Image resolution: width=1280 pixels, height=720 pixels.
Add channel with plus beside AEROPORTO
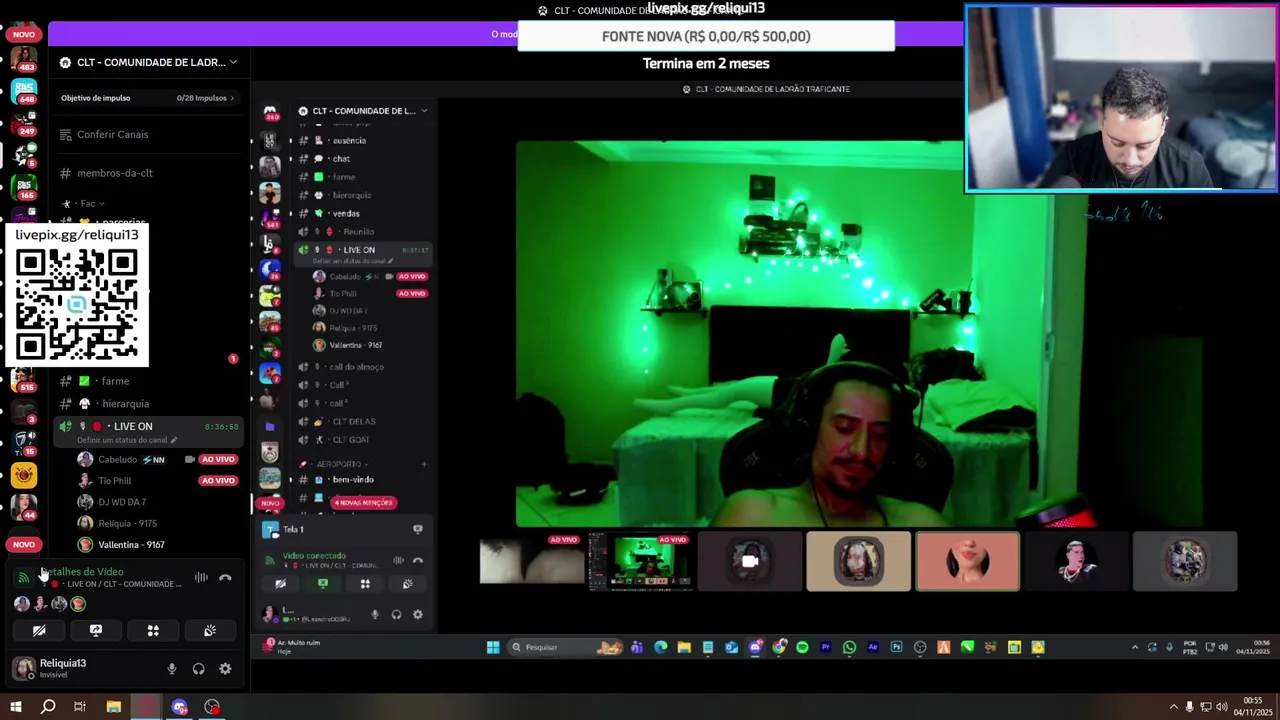click(x=423, y=464)
